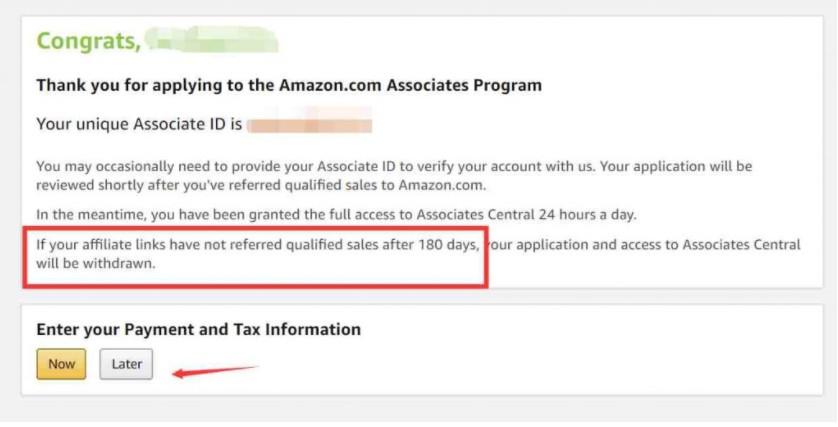838x427 pixels.
Task: Click the 'will be withdrawn.' text
Action: tap(97, 264)
